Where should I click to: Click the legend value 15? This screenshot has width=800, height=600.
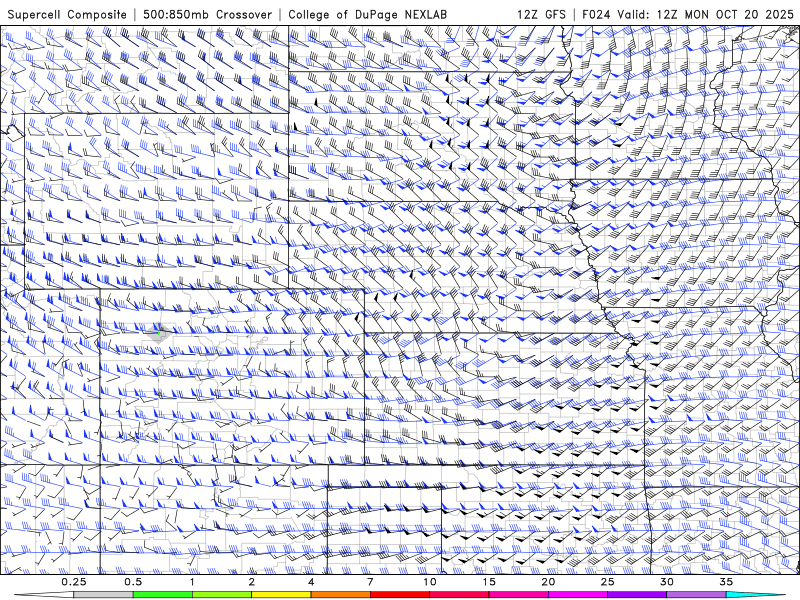489,582
